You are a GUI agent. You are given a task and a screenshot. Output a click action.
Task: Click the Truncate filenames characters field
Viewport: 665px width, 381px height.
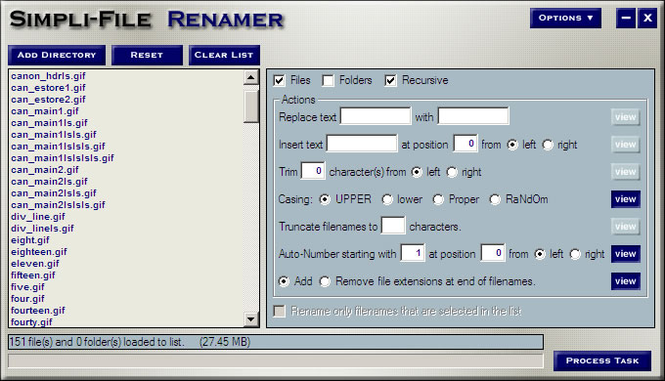[x=393, y=225]
